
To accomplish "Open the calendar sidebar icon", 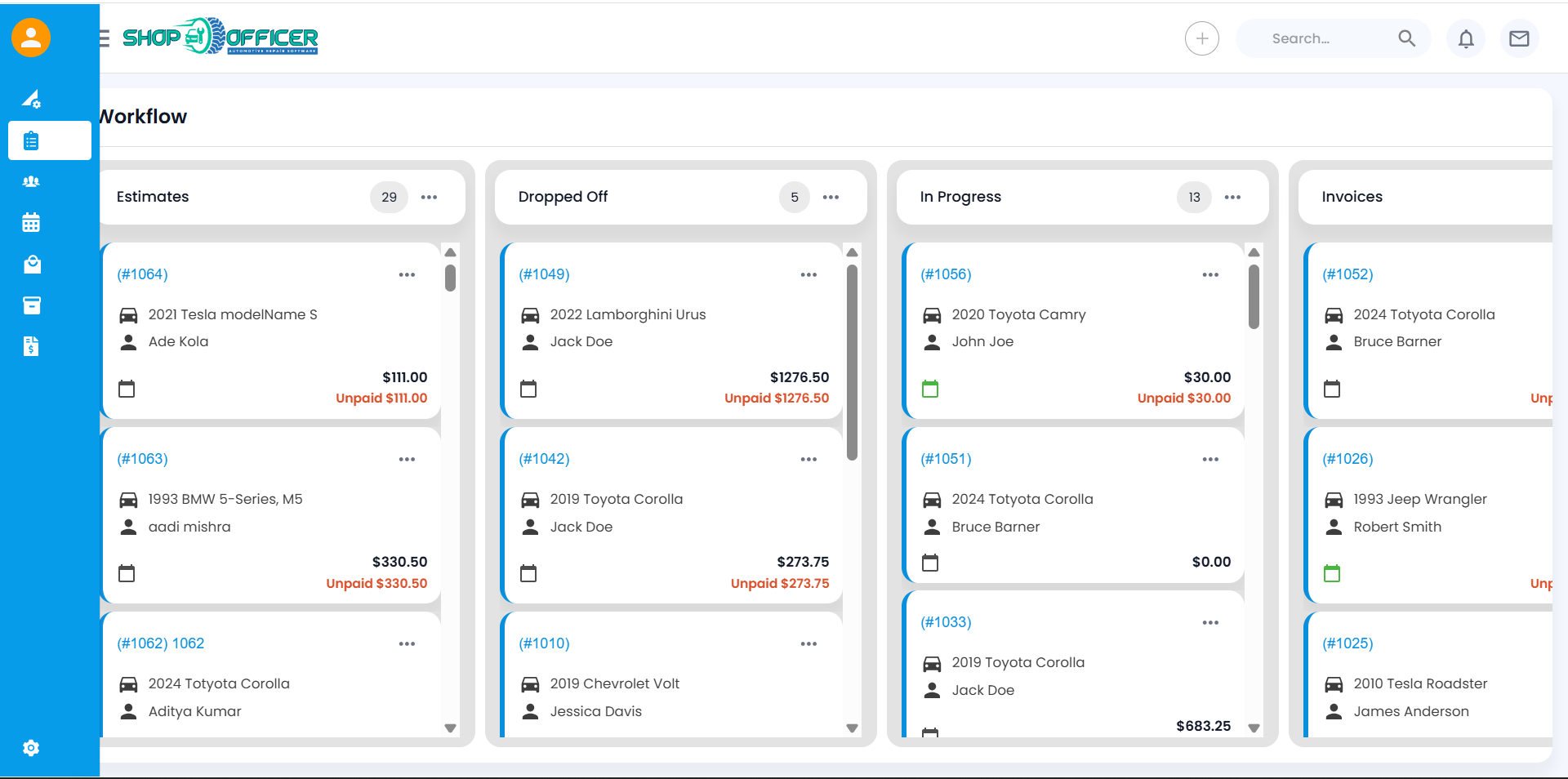I will tap(31, 222).
